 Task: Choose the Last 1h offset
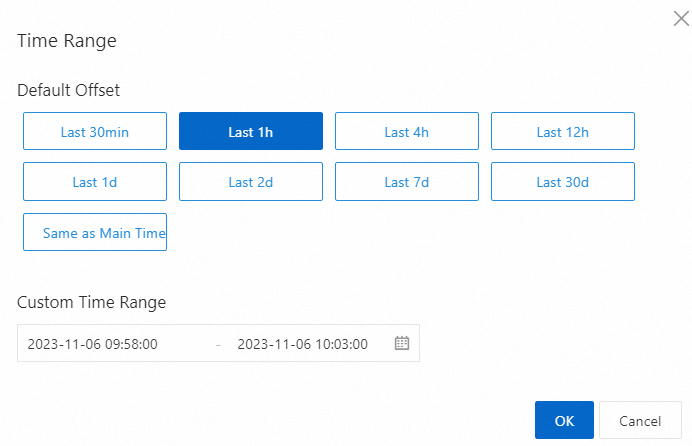251,131
